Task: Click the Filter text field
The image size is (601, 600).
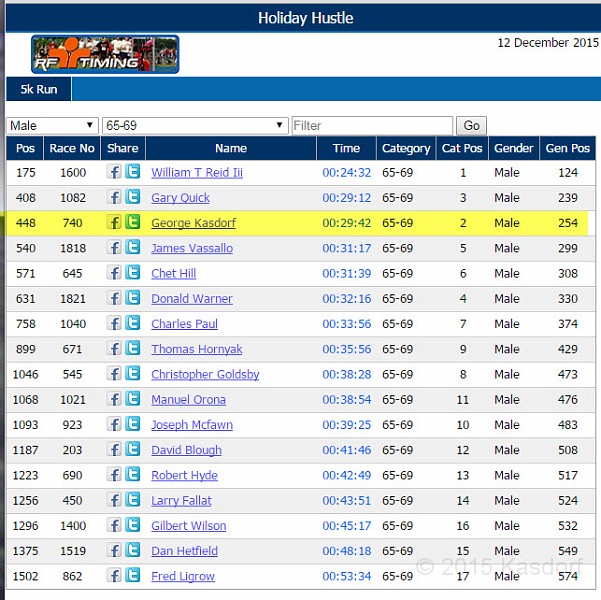Action: tap(372, 126)
